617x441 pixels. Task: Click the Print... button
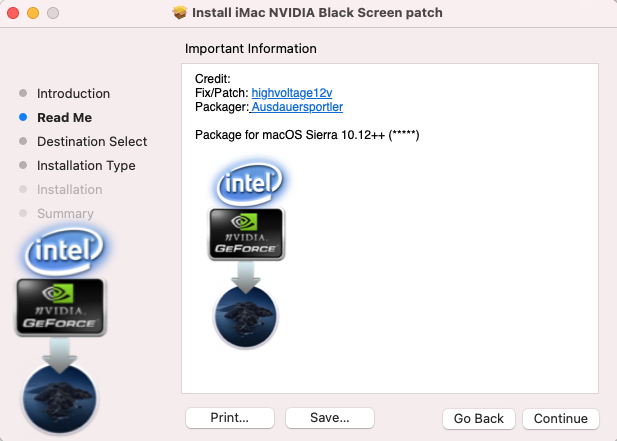(229, 418)
